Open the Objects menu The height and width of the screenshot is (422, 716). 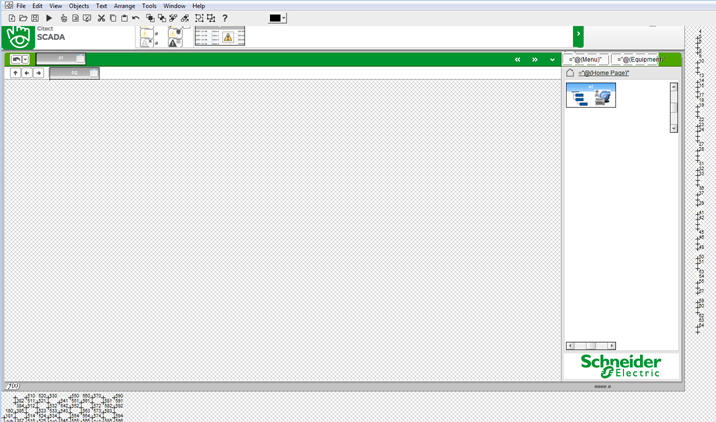(78, 6)
